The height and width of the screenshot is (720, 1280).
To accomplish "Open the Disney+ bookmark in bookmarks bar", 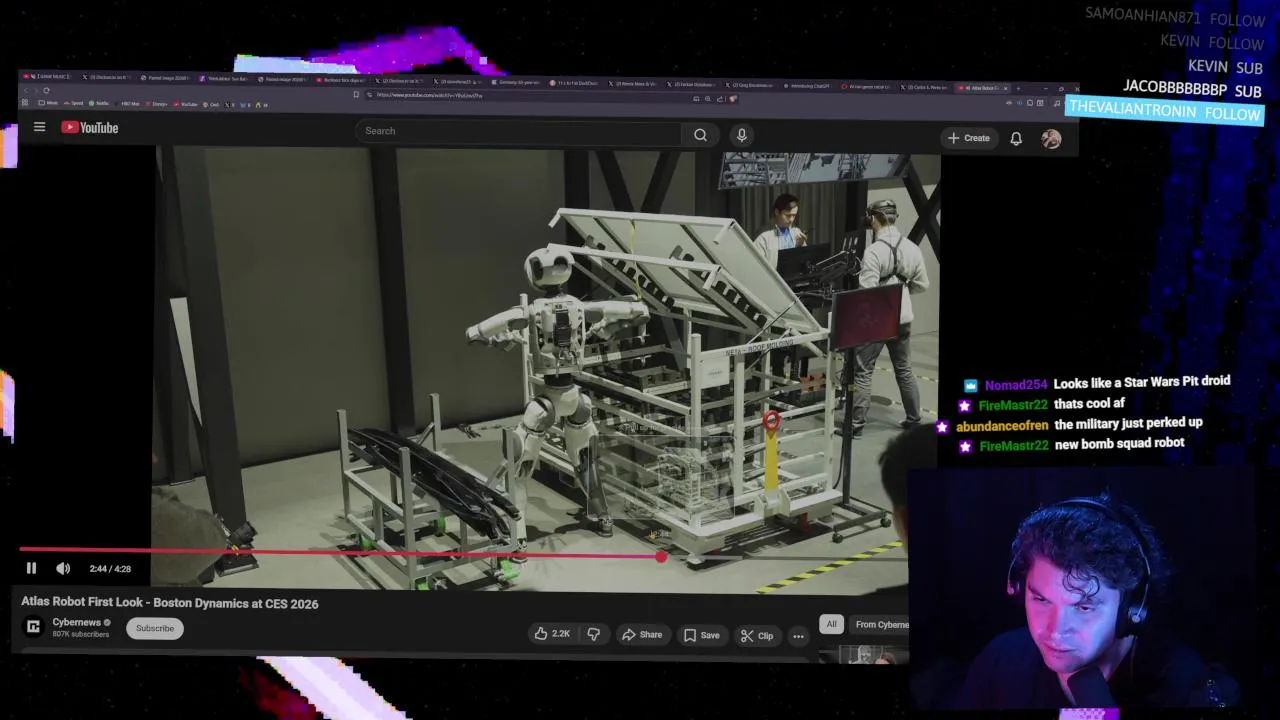I will (x=158, y=104).
